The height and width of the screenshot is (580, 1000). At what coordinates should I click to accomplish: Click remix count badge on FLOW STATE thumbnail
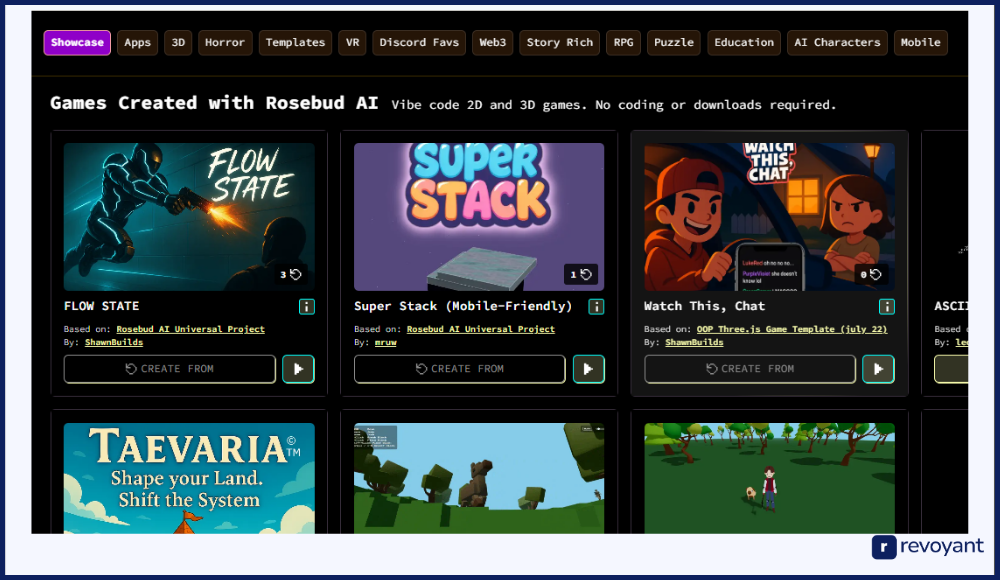291,274
